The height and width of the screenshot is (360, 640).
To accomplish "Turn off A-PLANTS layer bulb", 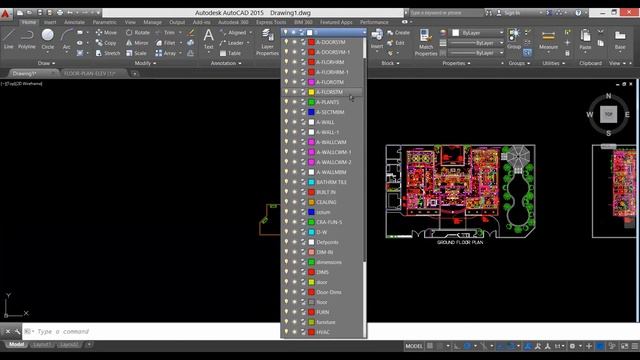I will (x=286, y=102).
